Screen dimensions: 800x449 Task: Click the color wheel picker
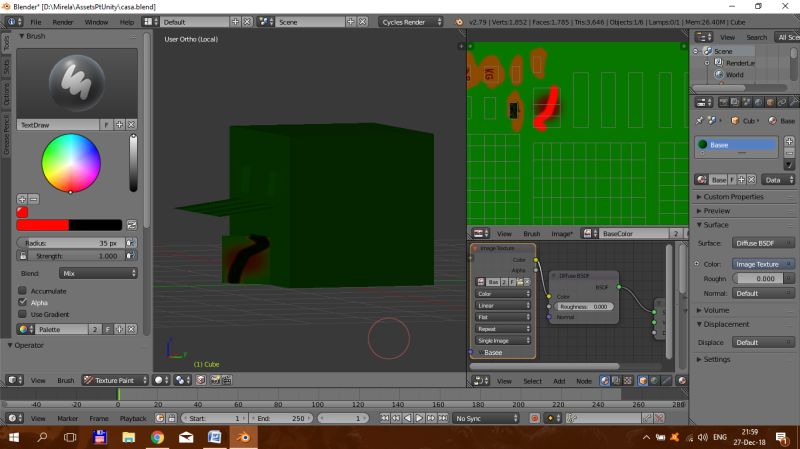click(x=71, y=163)
